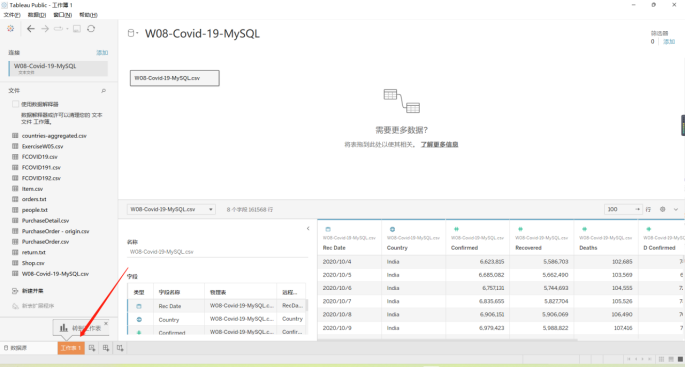Screen dimensions: 686x368
Task: Click the W08-Covid-19-MySQL.csv table box on canvas
Action: click(175, 78)
